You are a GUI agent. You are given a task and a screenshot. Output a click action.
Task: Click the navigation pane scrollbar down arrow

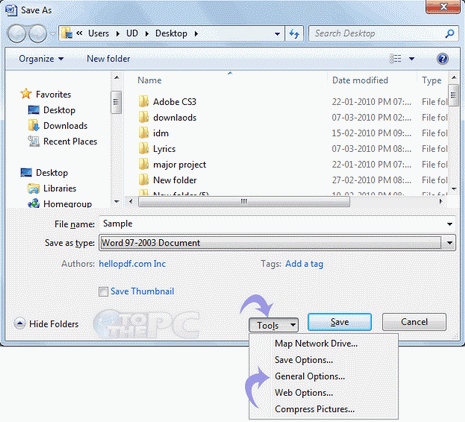(116, 201)
